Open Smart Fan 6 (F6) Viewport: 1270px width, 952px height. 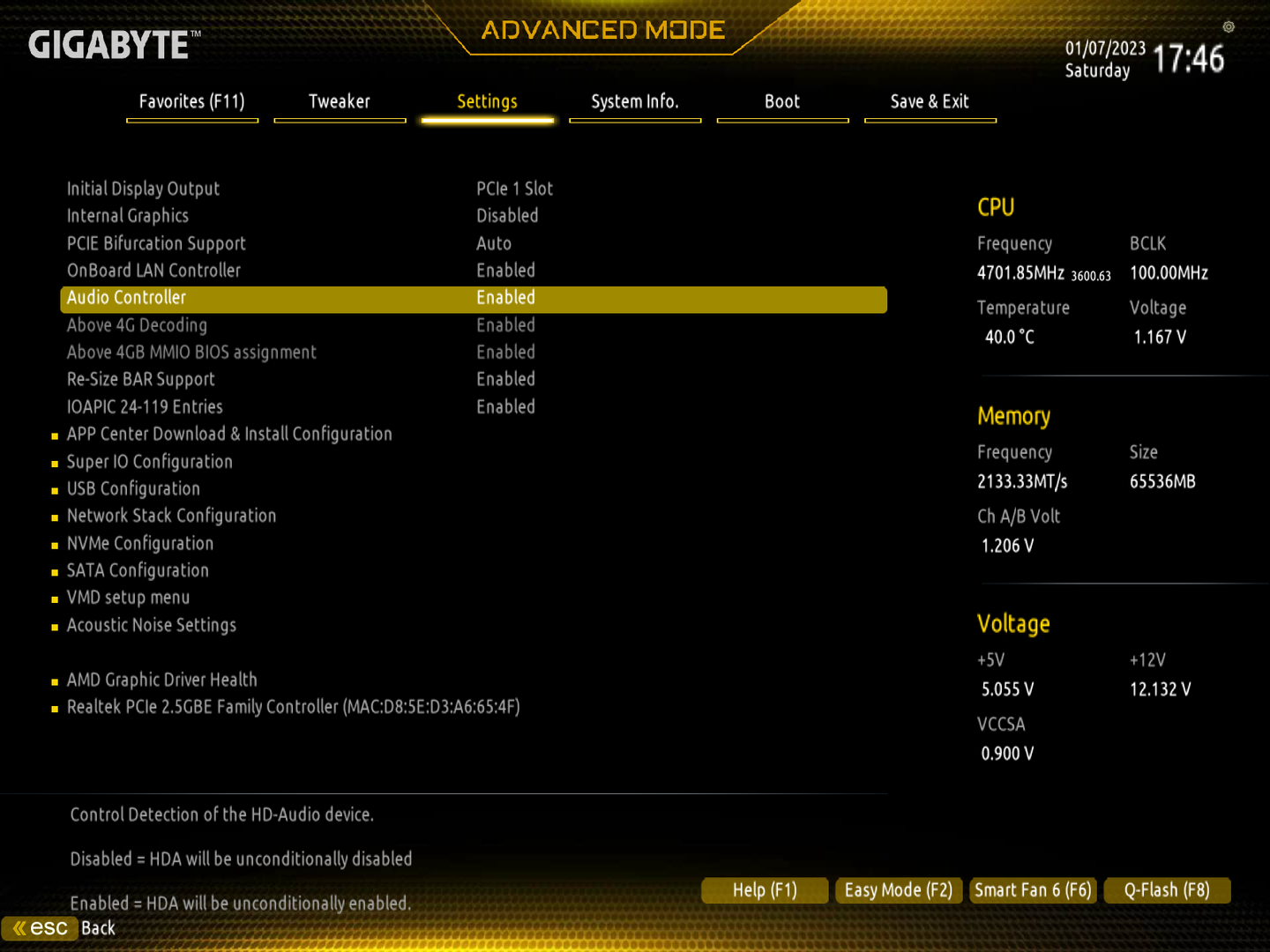click(1033, 890)
